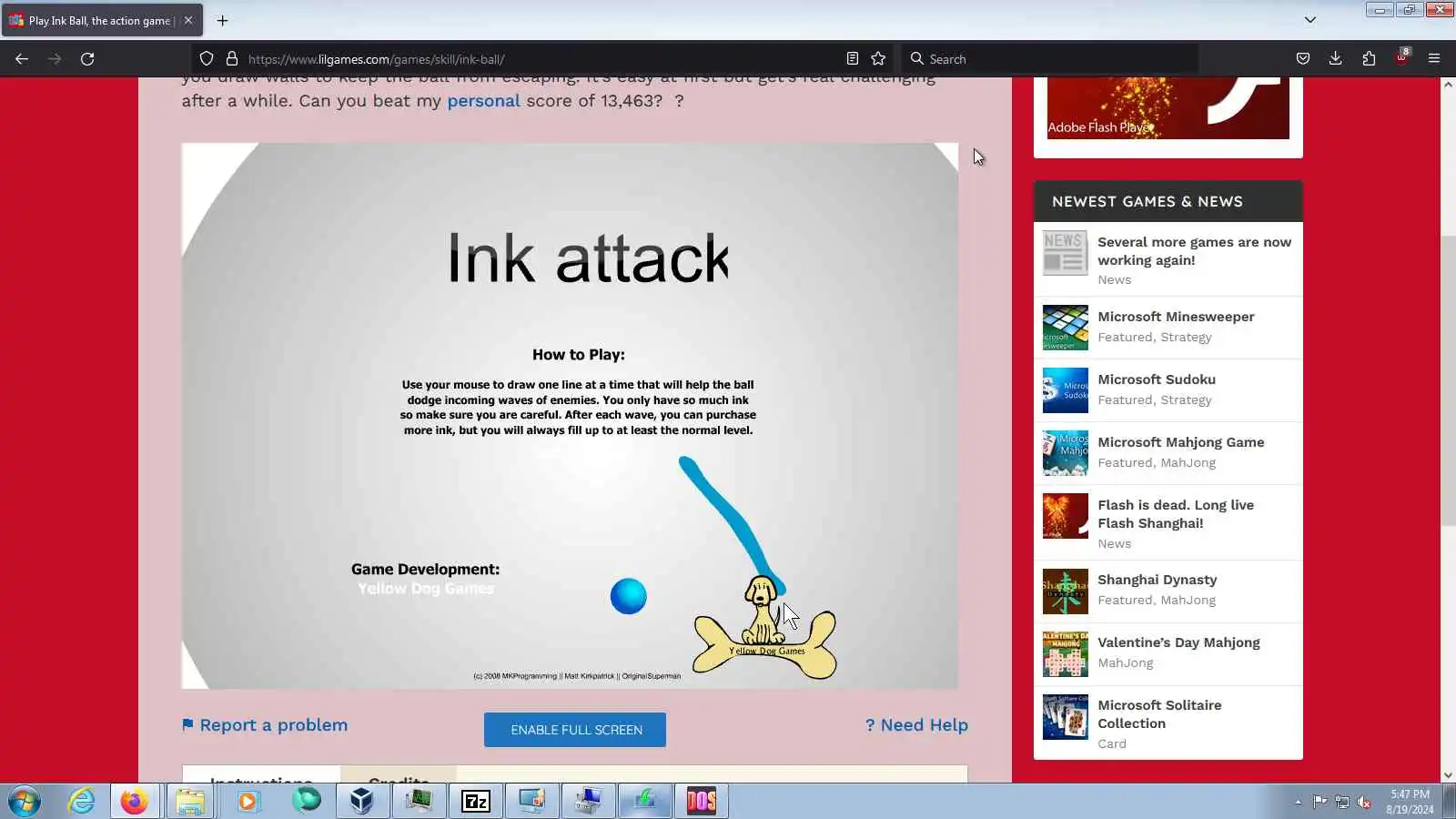This screenshot has width=1456, height=819.
Task: Click Firefox icon in taskbar
Action: click(x=135, y=802)
